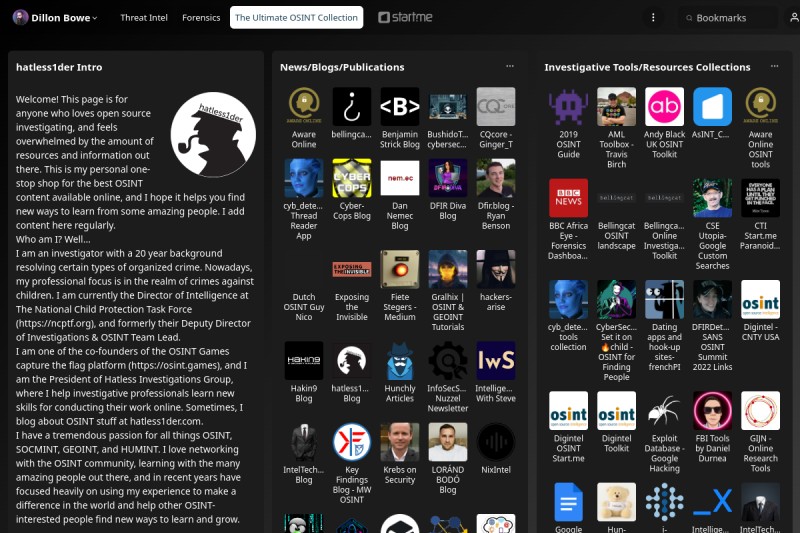Switch to the Forensics tab
Screen dimensions: 800x533
coord(201,17)
